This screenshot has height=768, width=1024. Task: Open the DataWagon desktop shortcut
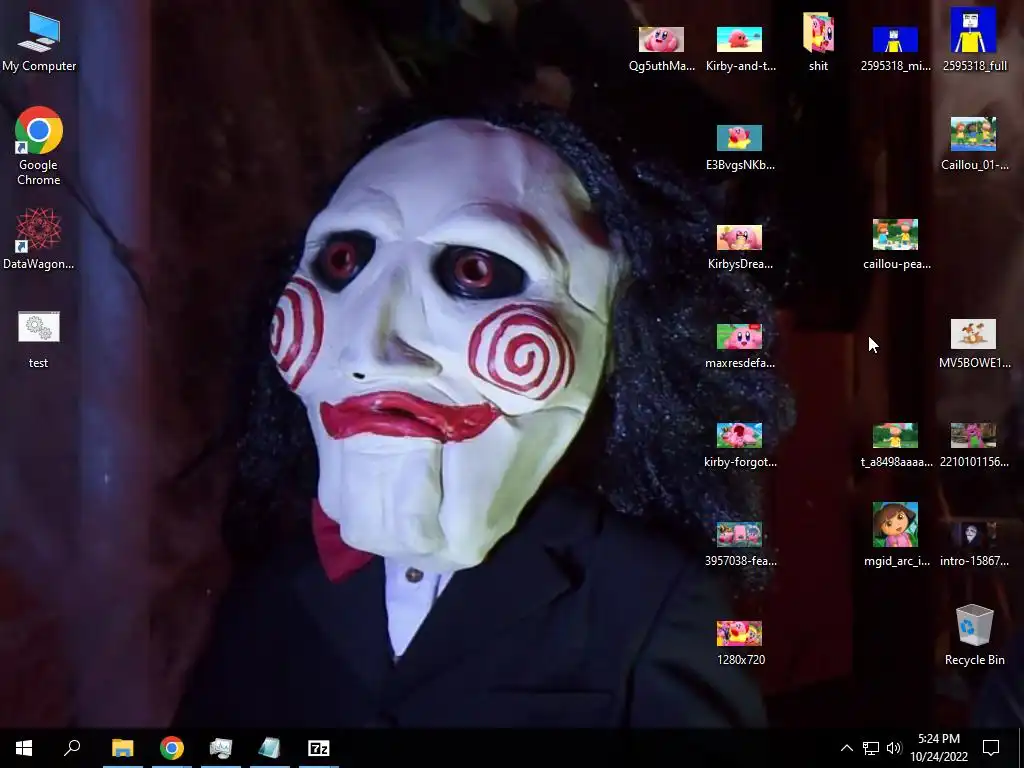(x=39, y=238)
